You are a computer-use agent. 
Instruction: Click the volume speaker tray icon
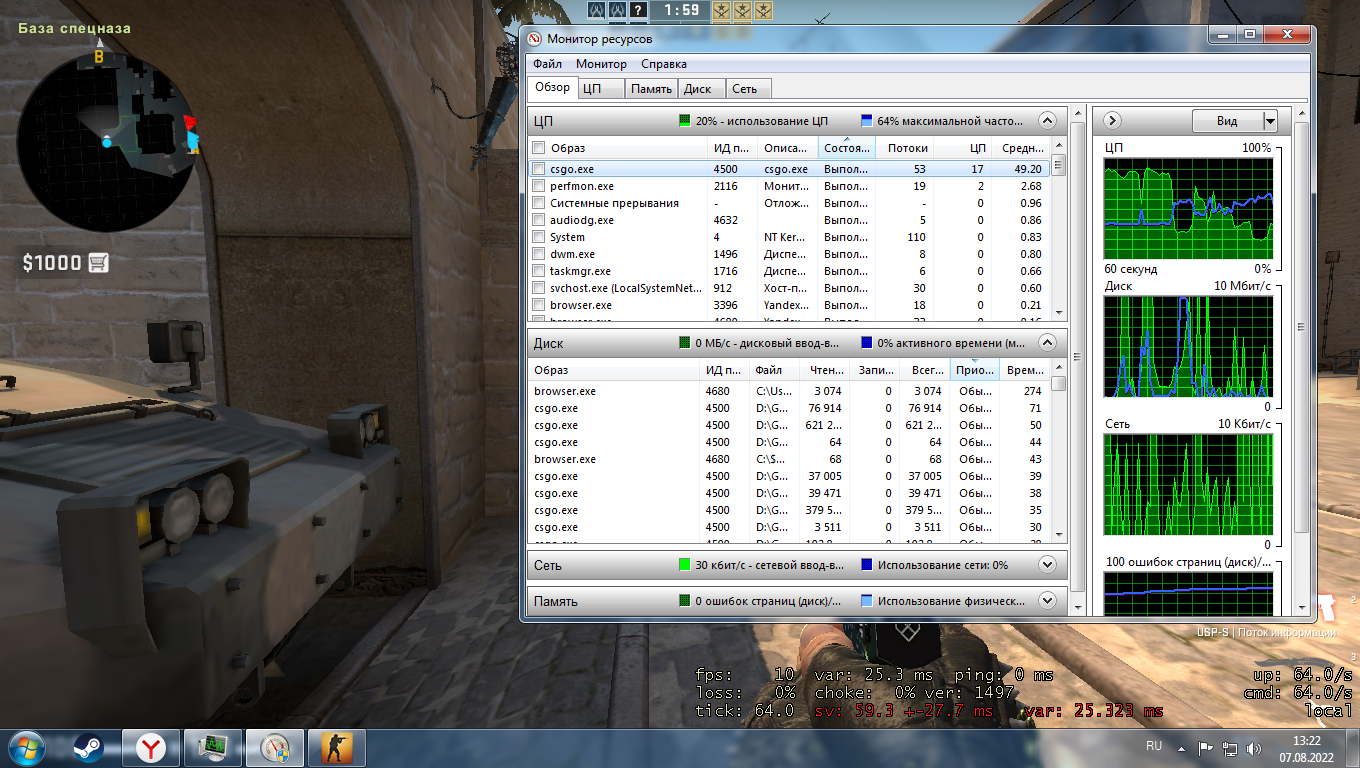(x=1252, y=748)
